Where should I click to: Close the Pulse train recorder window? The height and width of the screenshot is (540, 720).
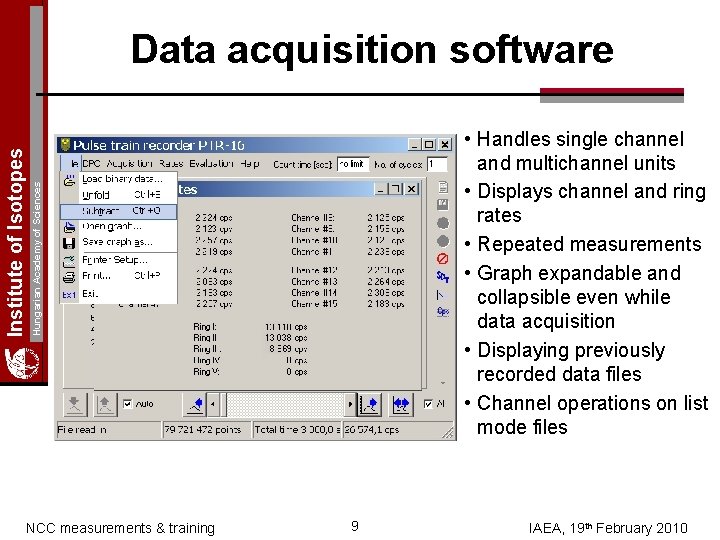click(444, 145)
